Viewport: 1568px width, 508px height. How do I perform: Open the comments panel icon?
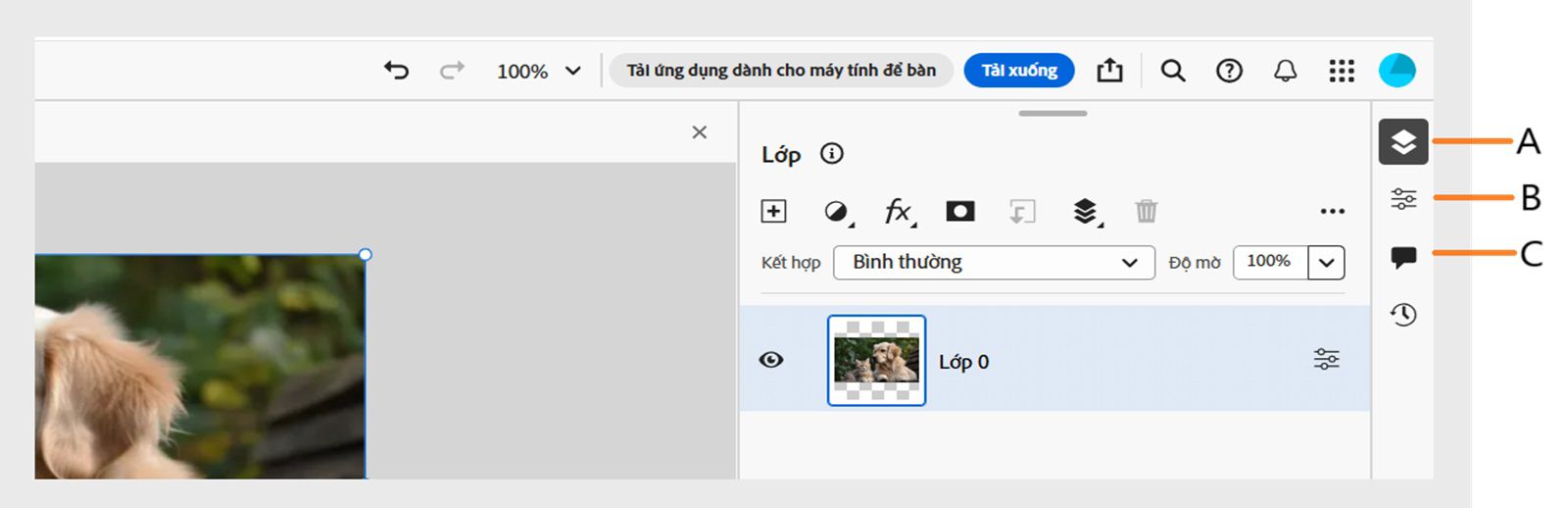[x=1403, y=257]
